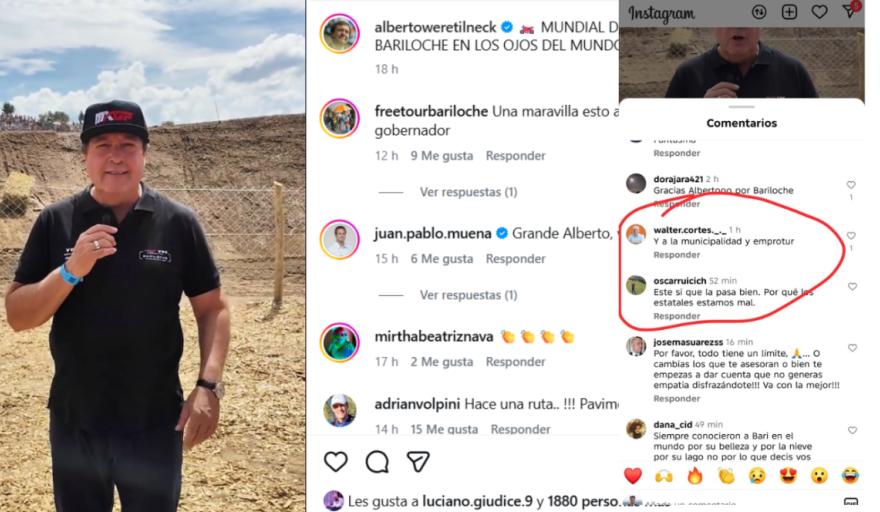Like dorajara421's comment
This screenshot has width=880, height=512.
851,185
